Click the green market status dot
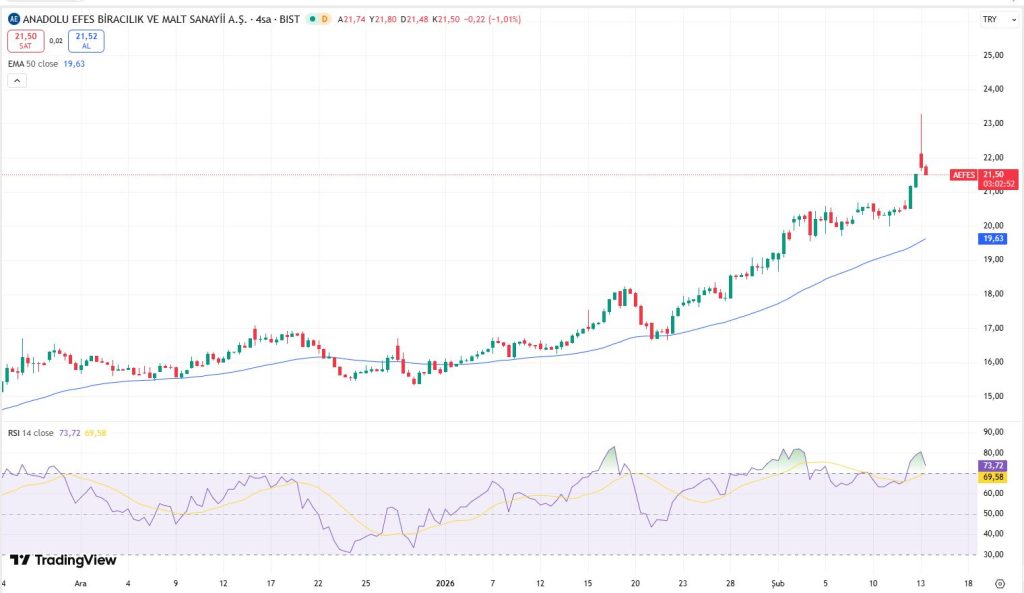The image size is (1024, 593). (x=313, y=19)
